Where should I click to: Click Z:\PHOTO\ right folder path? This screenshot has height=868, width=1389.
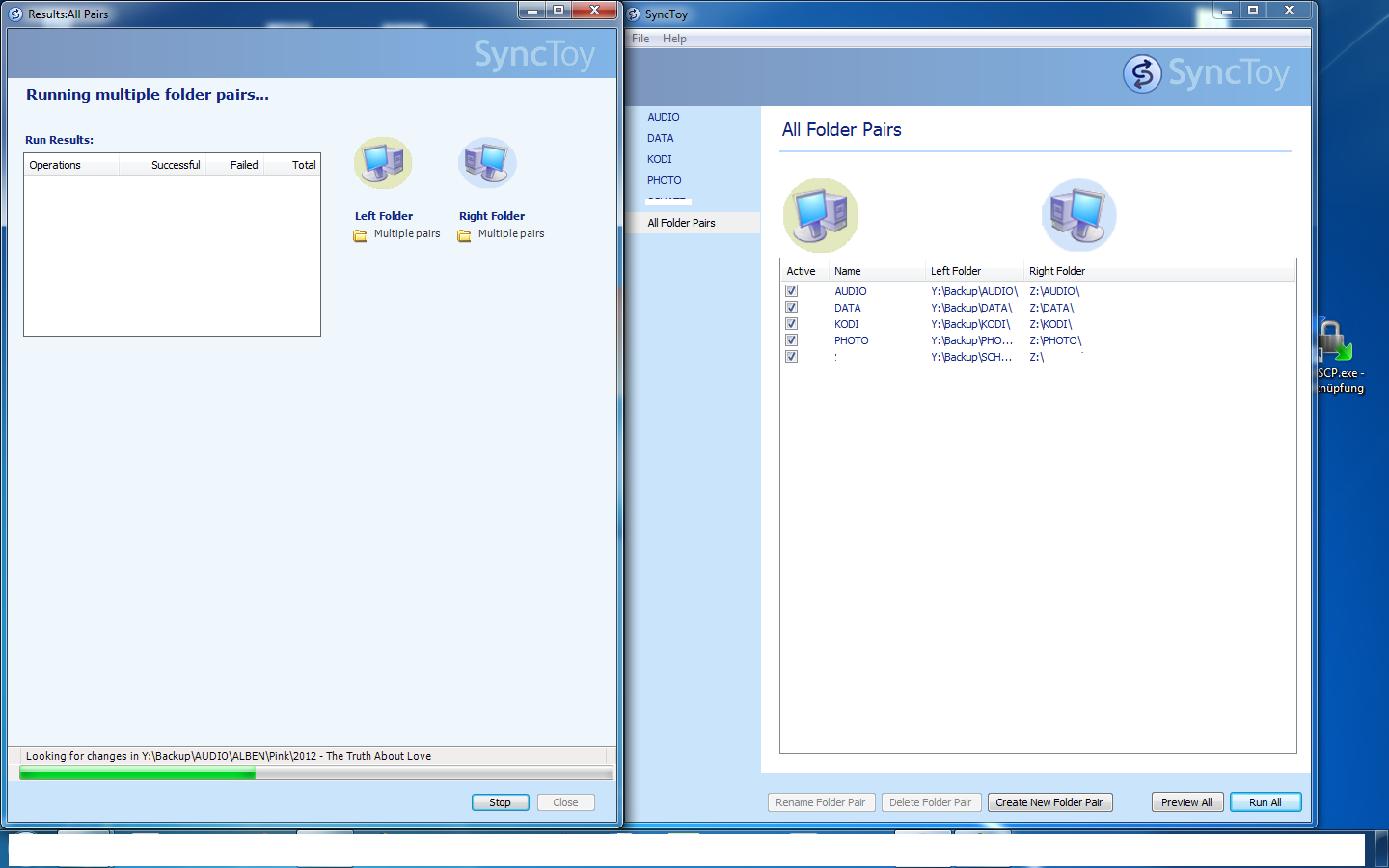1055,340
